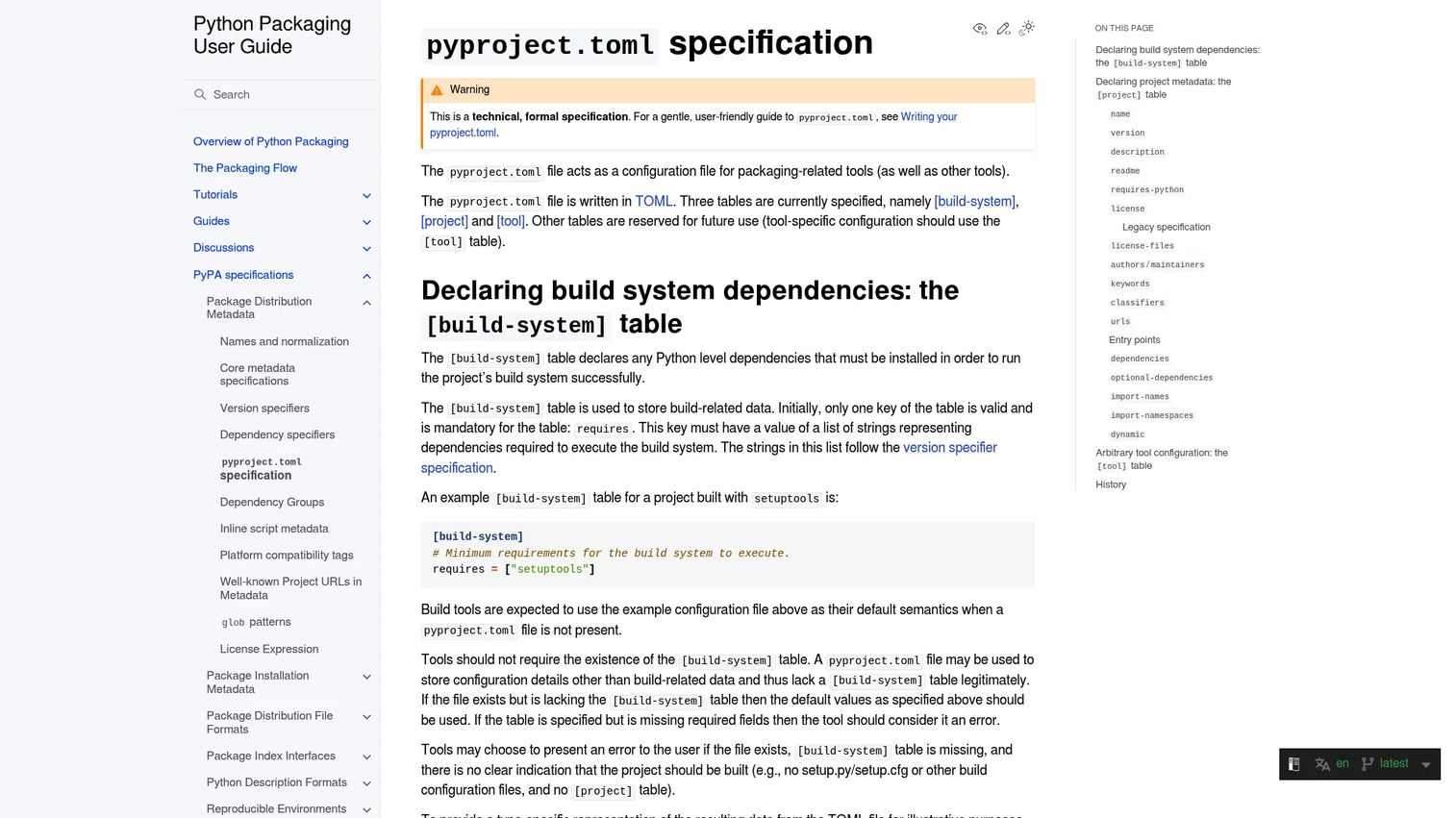The height and width of the screenshot is (818, 1456).
Task: Expand Reproducible Environments chevron
Action: coord(366,809)
